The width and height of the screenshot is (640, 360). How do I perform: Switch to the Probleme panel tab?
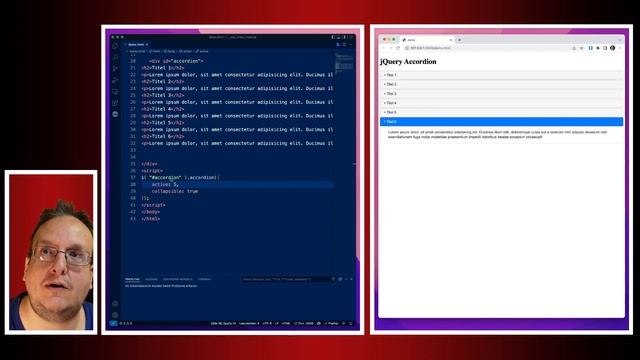pos(132,279)
